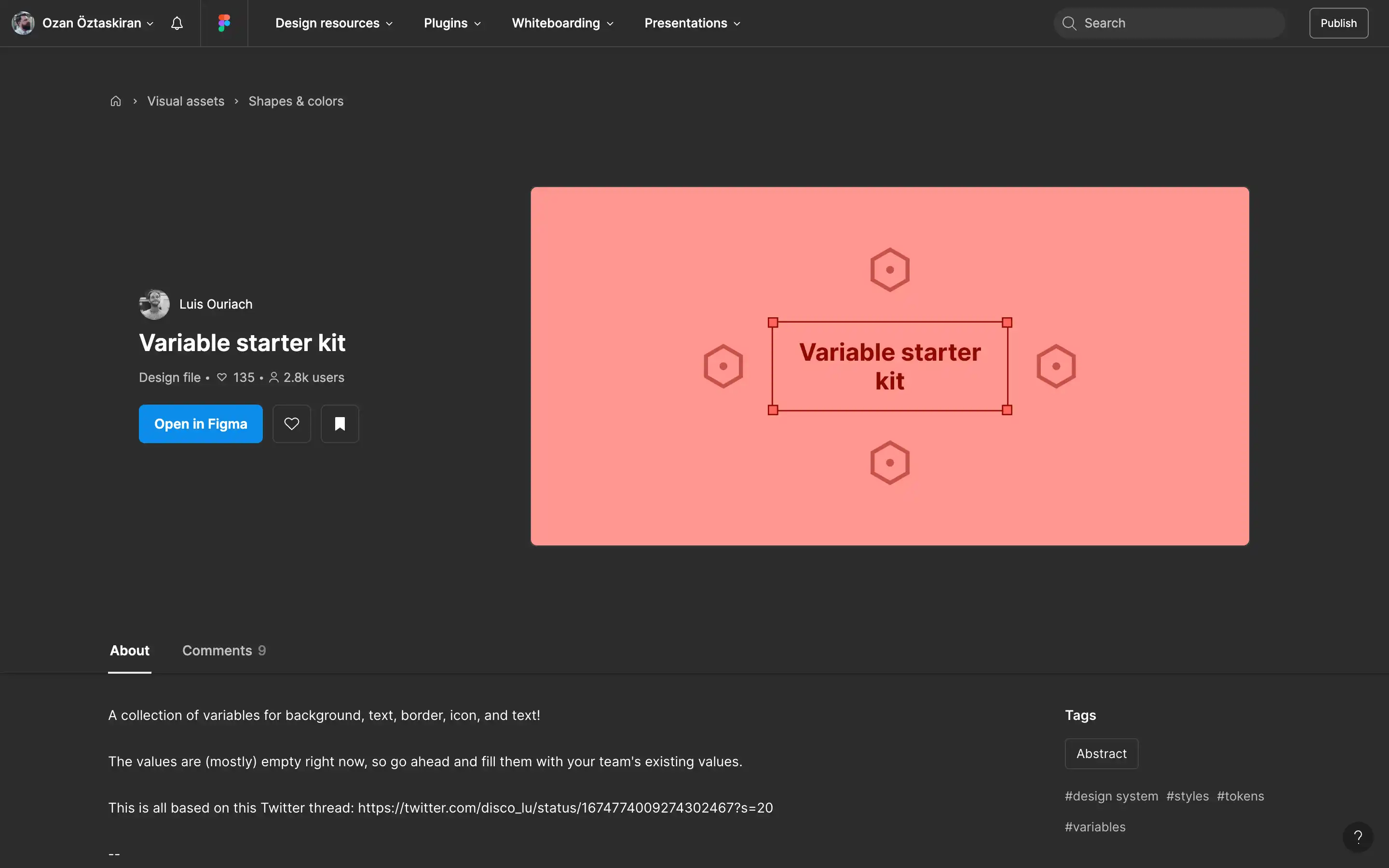Click the Variable starter kit title
1389x868 pixels.
[x=242, y=343]
